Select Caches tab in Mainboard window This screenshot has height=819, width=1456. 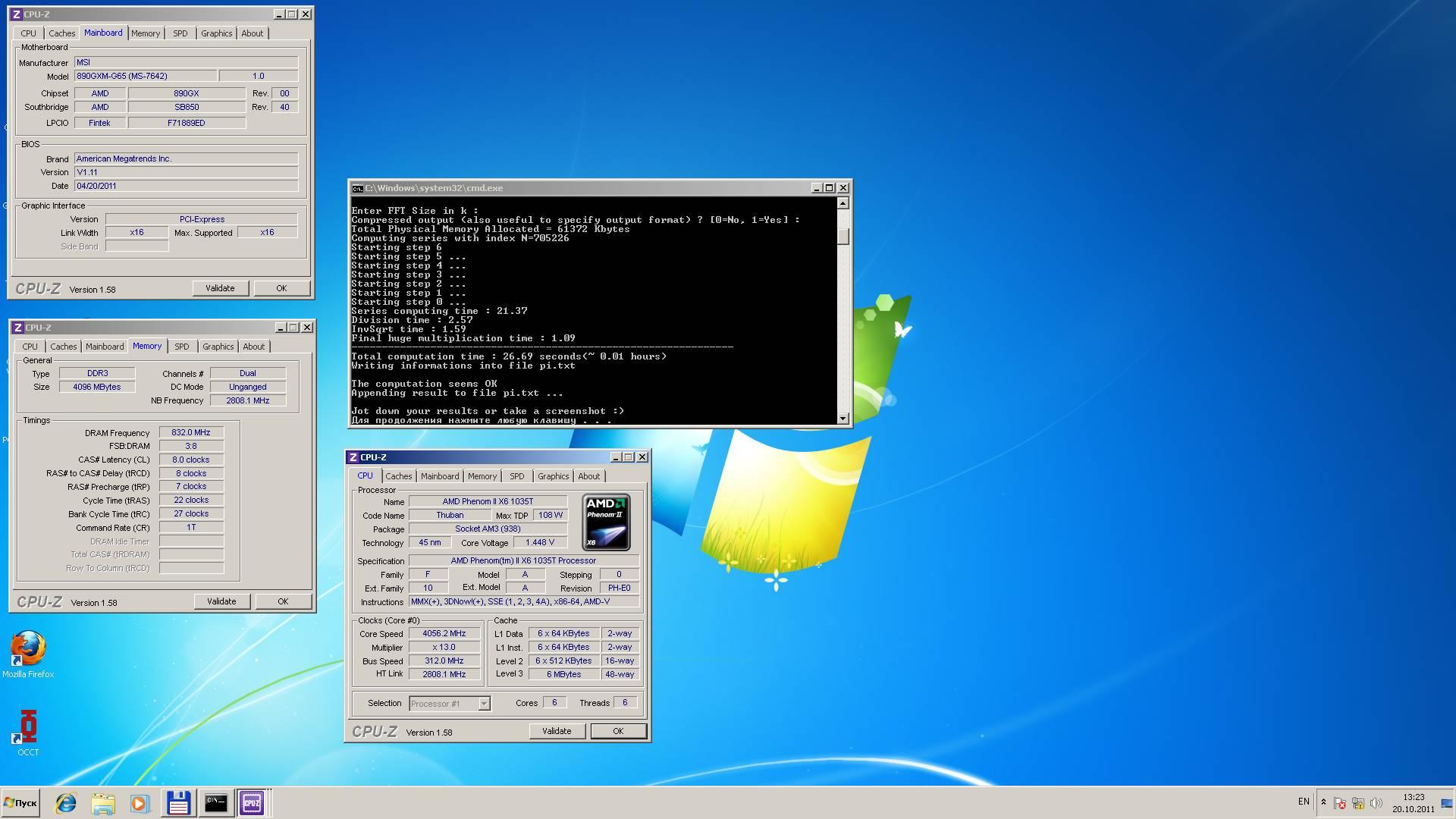pyautogui.click(x=61, y=33)
